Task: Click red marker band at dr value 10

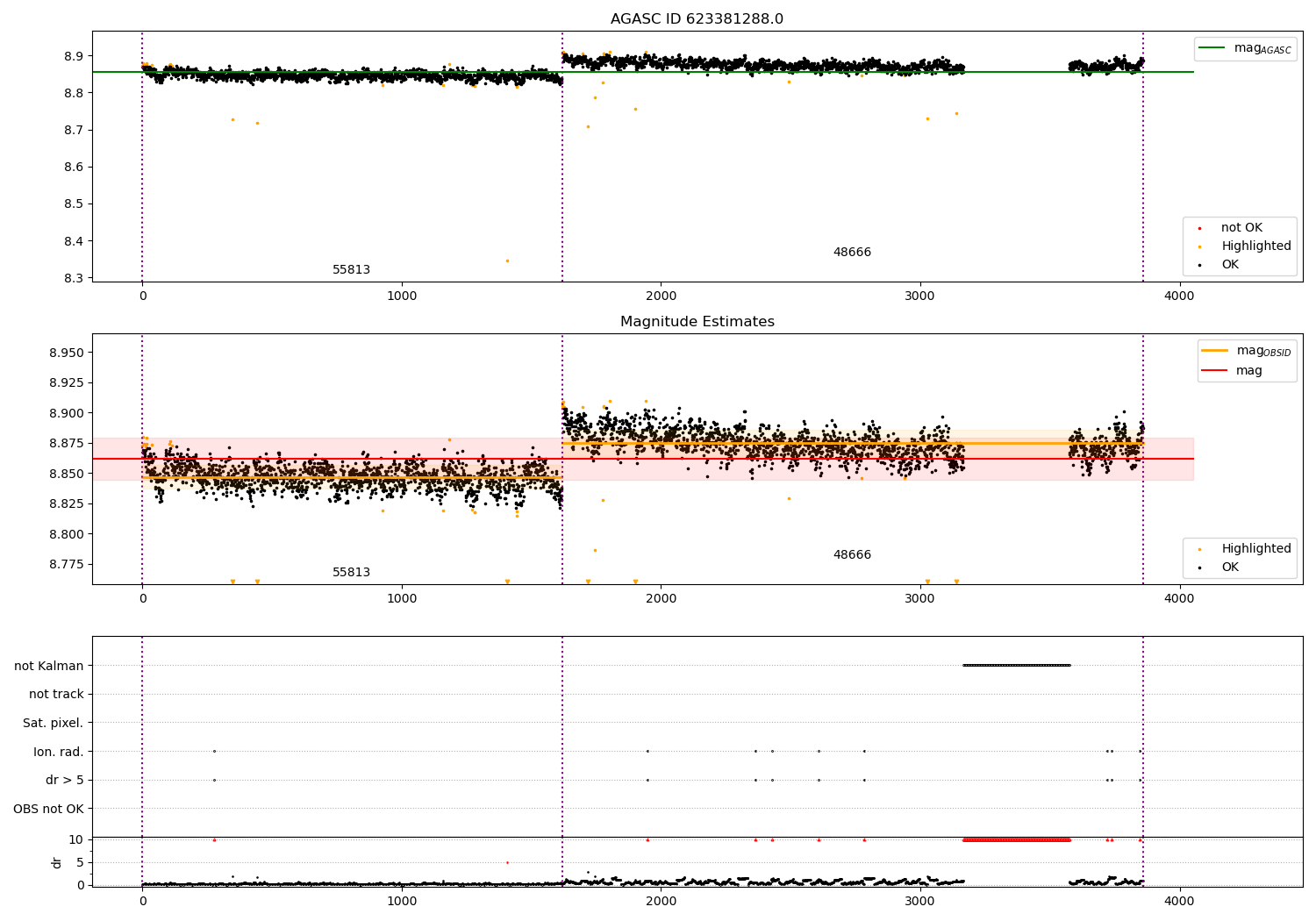Action: coord(1017,839)
